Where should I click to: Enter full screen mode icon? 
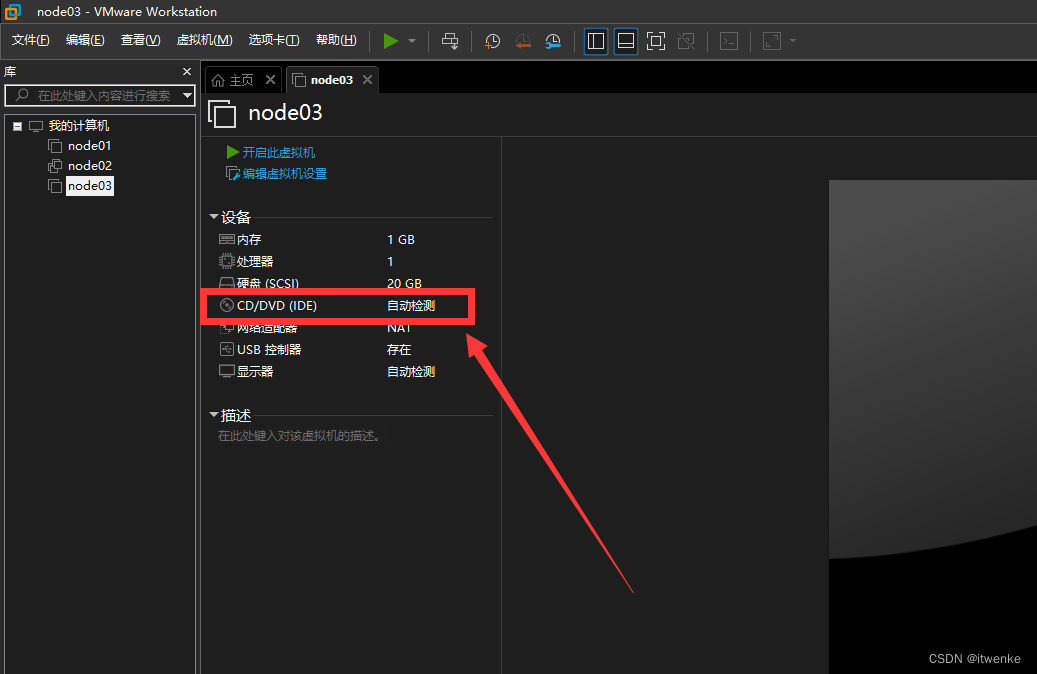click(x=655, y=41)
